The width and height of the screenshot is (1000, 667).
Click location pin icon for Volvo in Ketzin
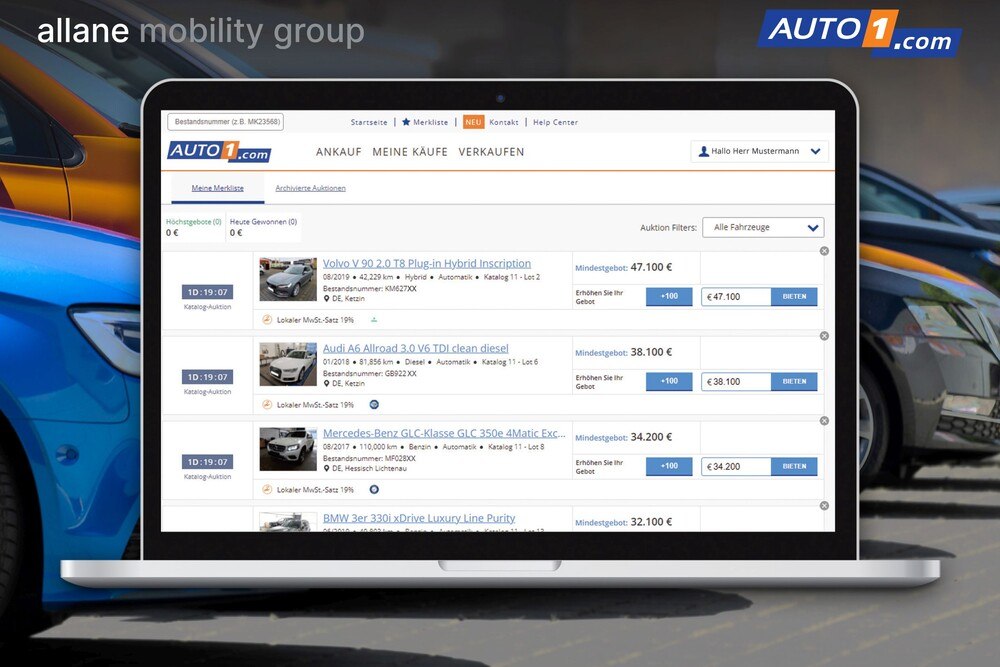(327, 298)
